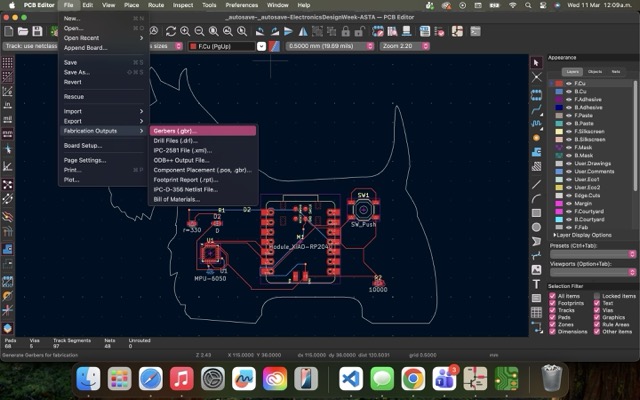This screenshot has width=640, height=400.
Task: Click the B.Cu blue color swatch
Action: coord(559,91)
